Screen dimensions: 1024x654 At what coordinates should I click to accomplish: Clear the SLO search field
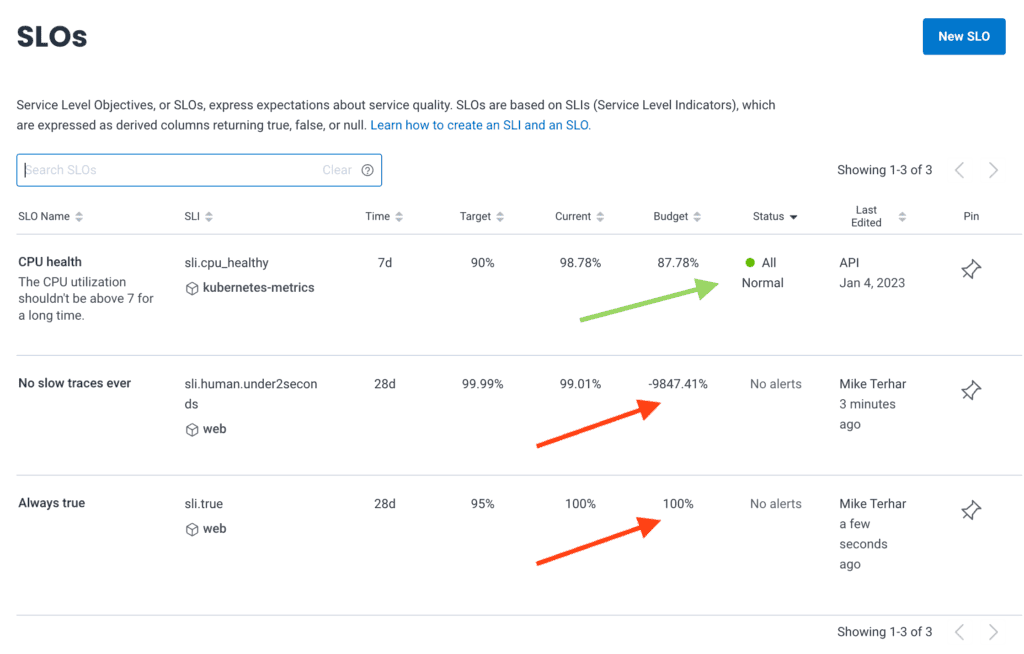click(336, 170)
